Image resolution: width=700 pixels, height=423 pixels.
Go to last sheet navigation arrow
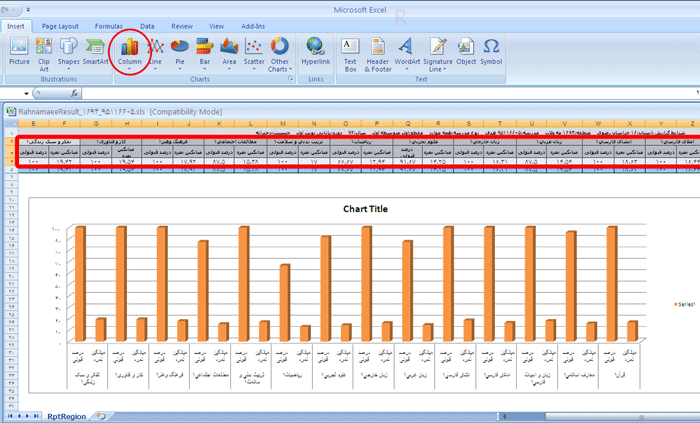36,416
